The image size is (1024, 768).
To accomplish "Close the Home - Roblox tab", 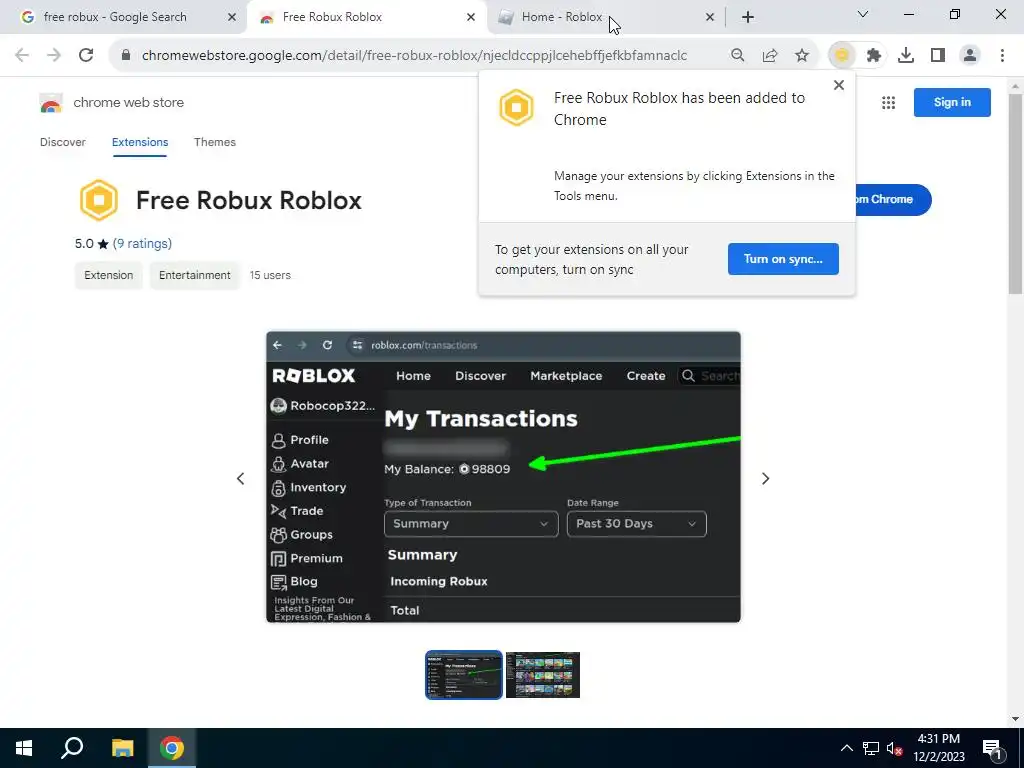I will pos(710,17).
